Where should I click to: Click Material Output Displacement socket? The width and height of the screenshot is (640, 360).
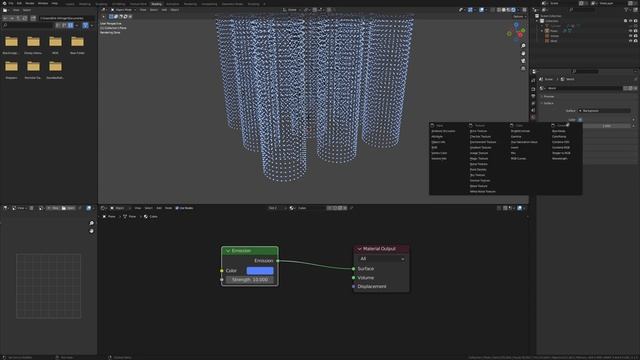(x=353, y=287)
